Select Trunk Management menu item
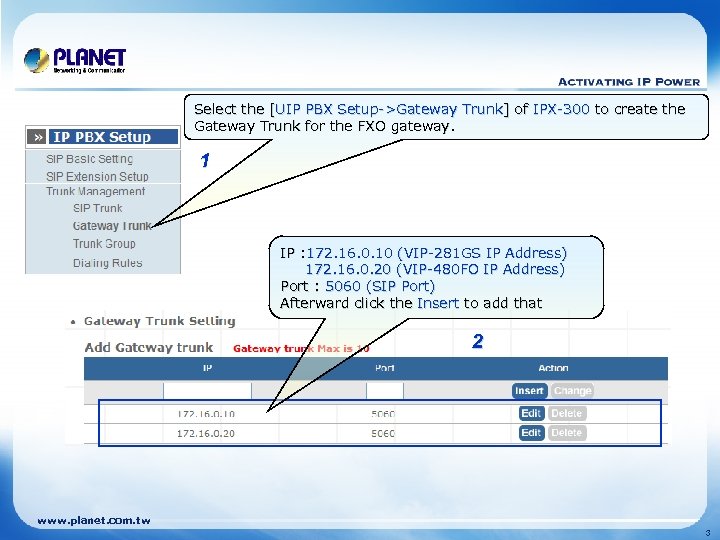This screenshot has height=540, width=720. (96, 191)
